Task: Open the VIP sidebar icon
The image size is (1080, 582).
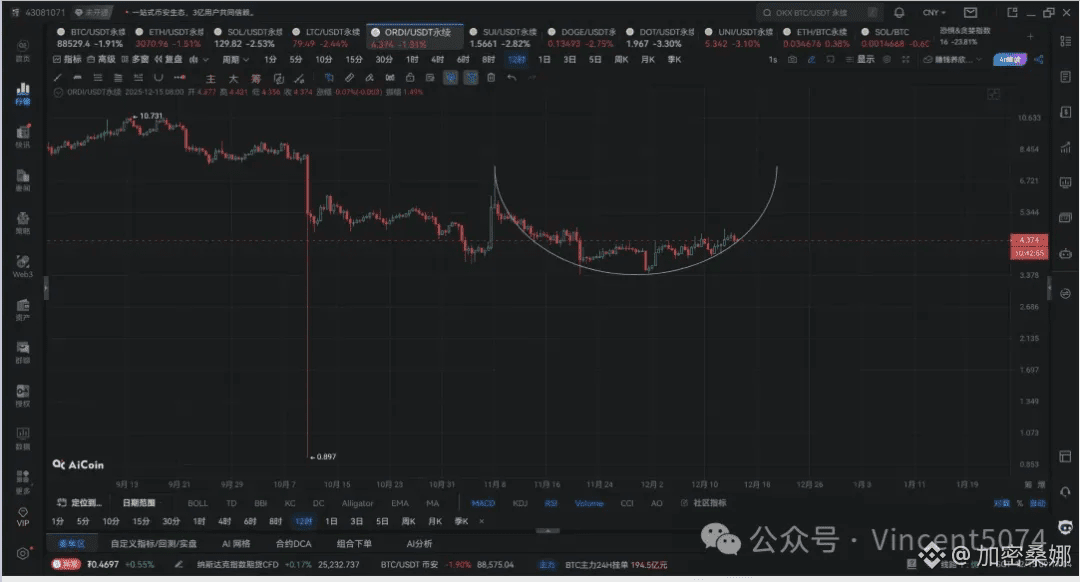Action: coord(23,517)
